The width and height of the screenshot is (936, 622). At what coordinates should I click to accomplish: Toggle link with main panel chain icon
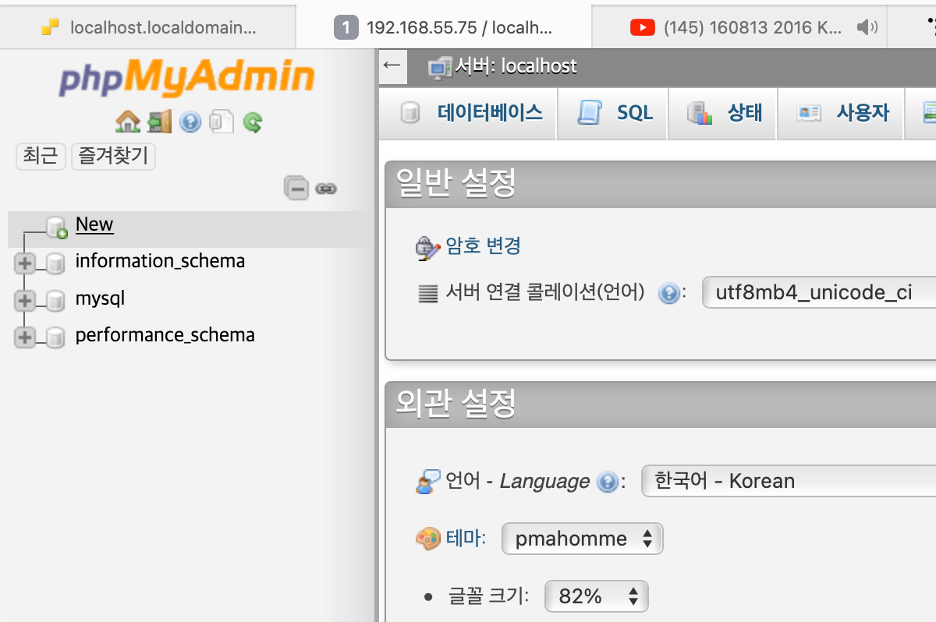326,189
